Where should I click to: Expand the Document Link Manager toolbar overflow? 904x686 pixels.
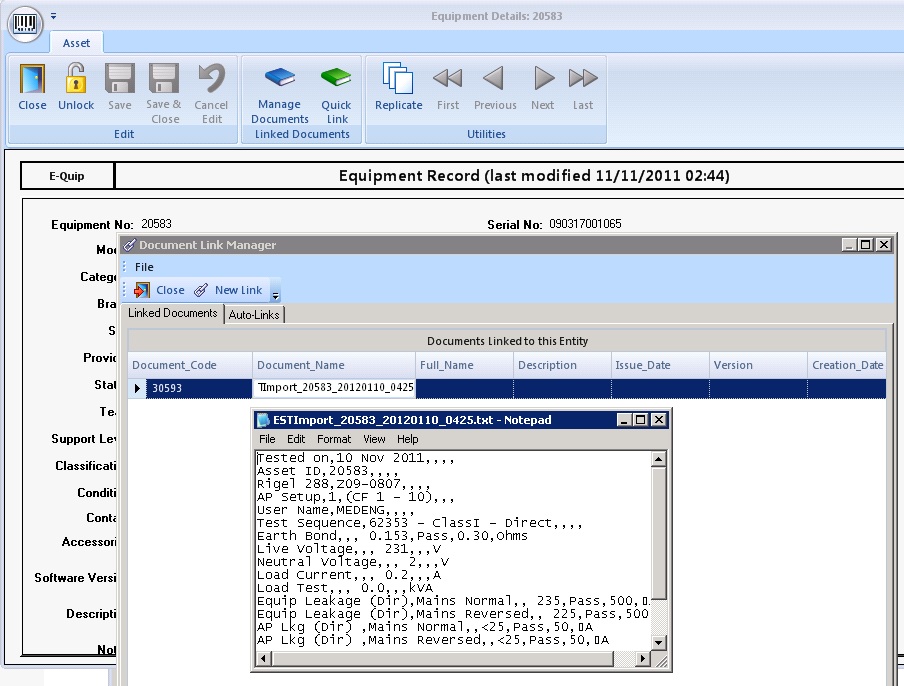click(276, 291)
